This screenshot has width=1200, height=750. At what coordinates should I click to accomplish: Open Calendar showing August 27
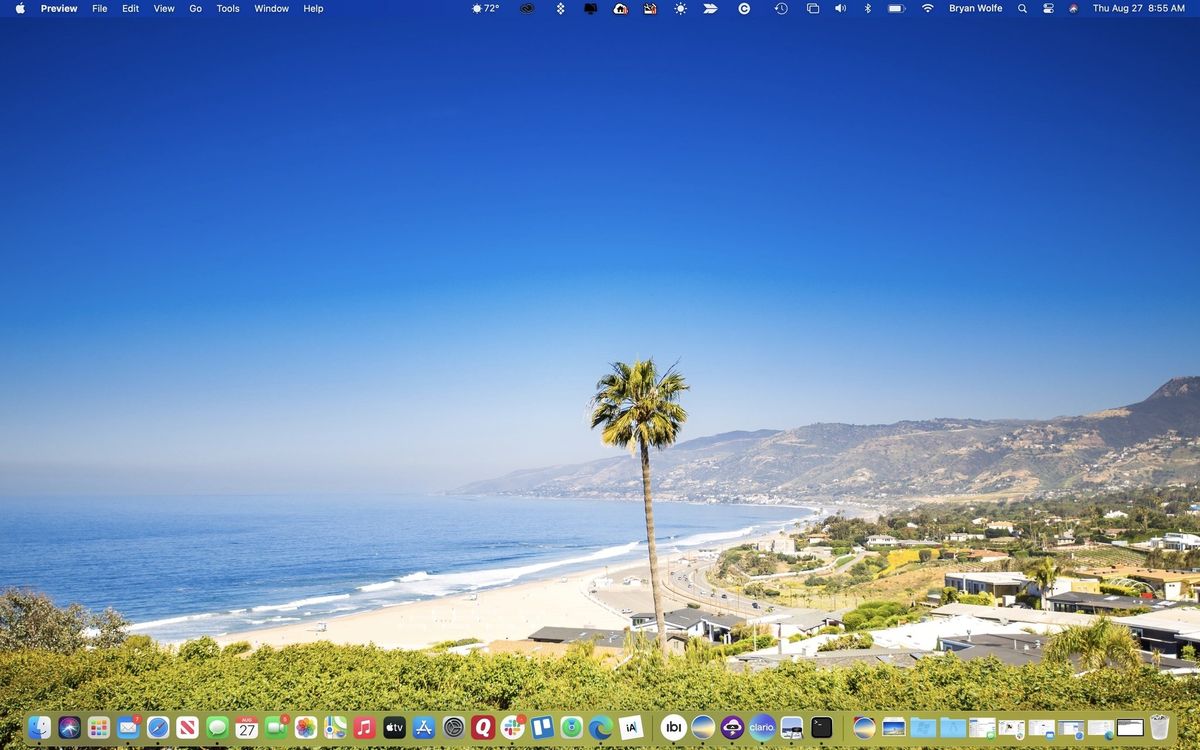click(x=247, y=728)
